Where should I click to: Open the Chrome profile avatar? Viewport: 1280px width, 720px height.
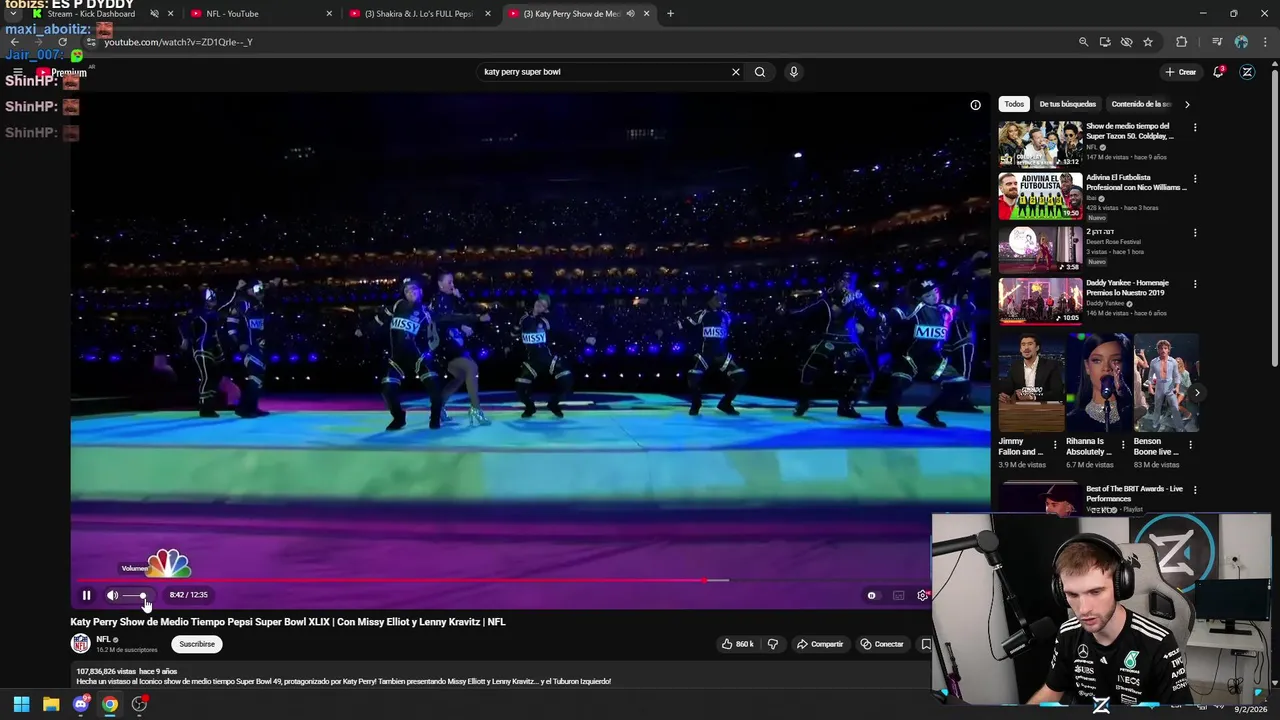click(x=1241, y=42)
